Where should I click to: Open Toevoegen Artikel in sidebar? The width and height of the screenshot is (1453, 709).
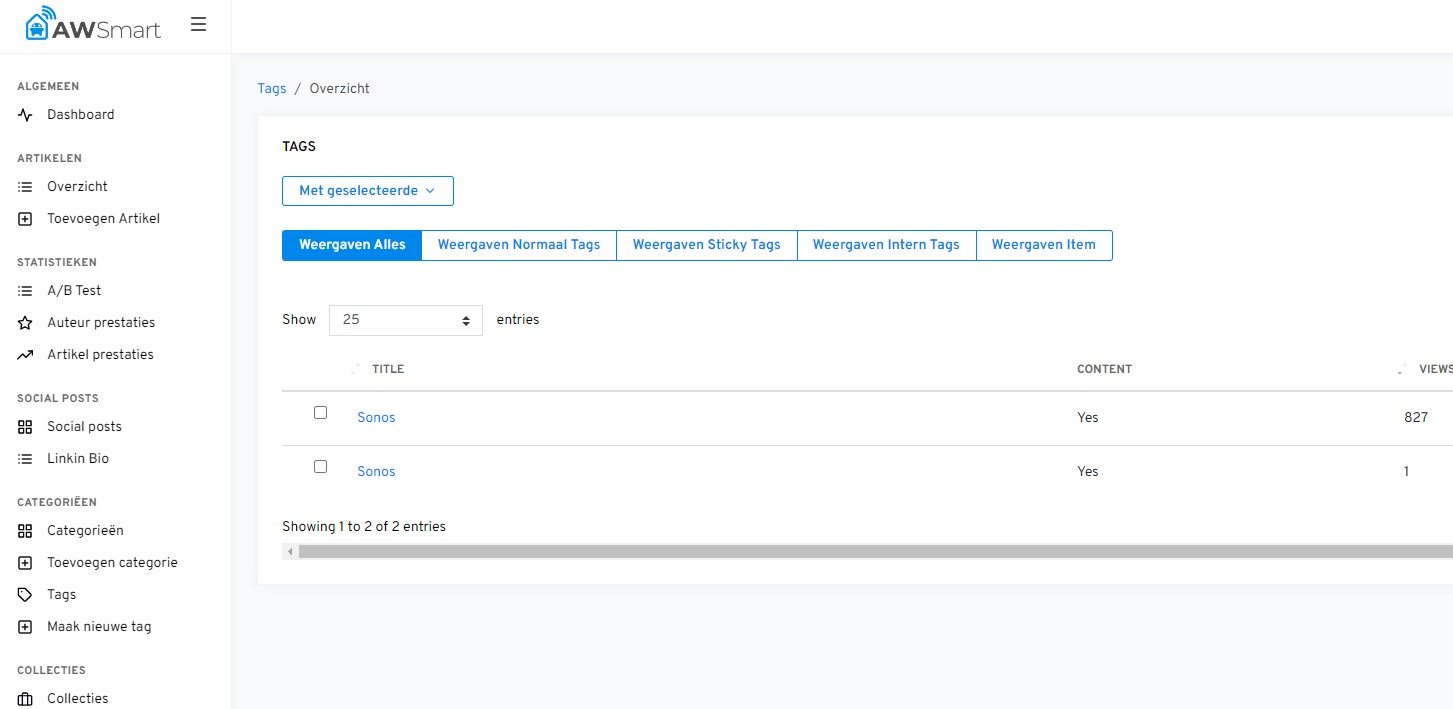(x=103, y=219)
